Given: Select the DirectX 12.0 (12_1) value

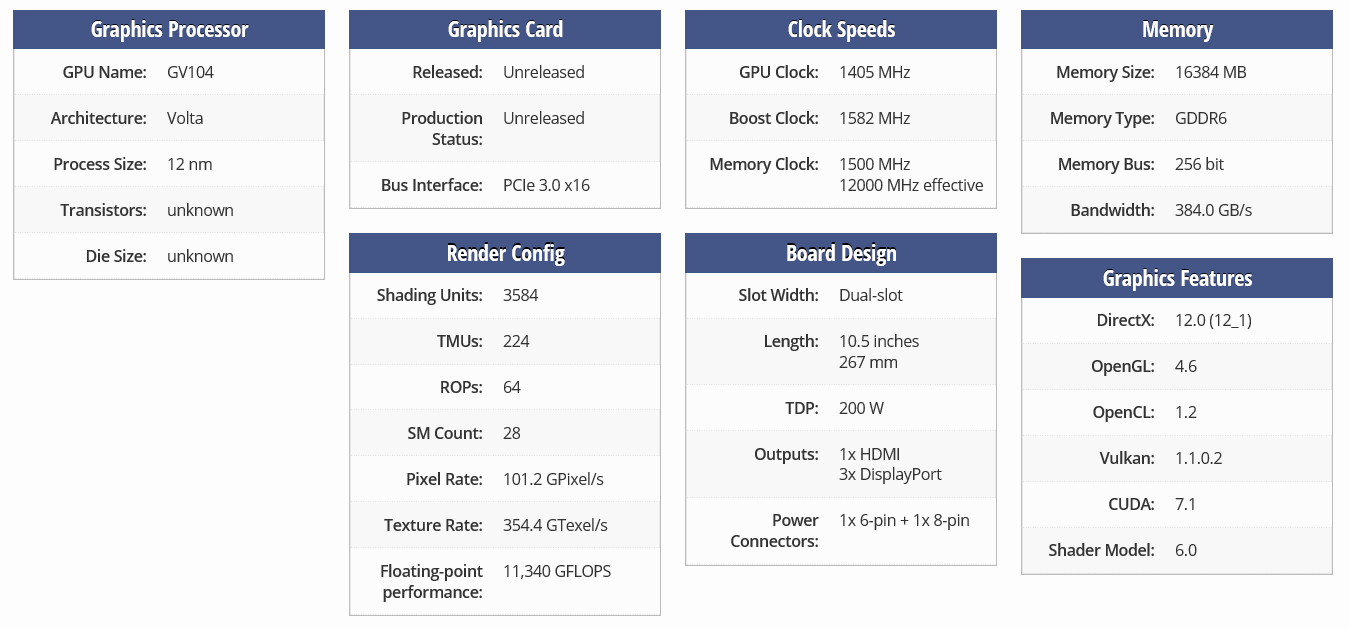Looking at the screenshot, I should click(1214, 320).
